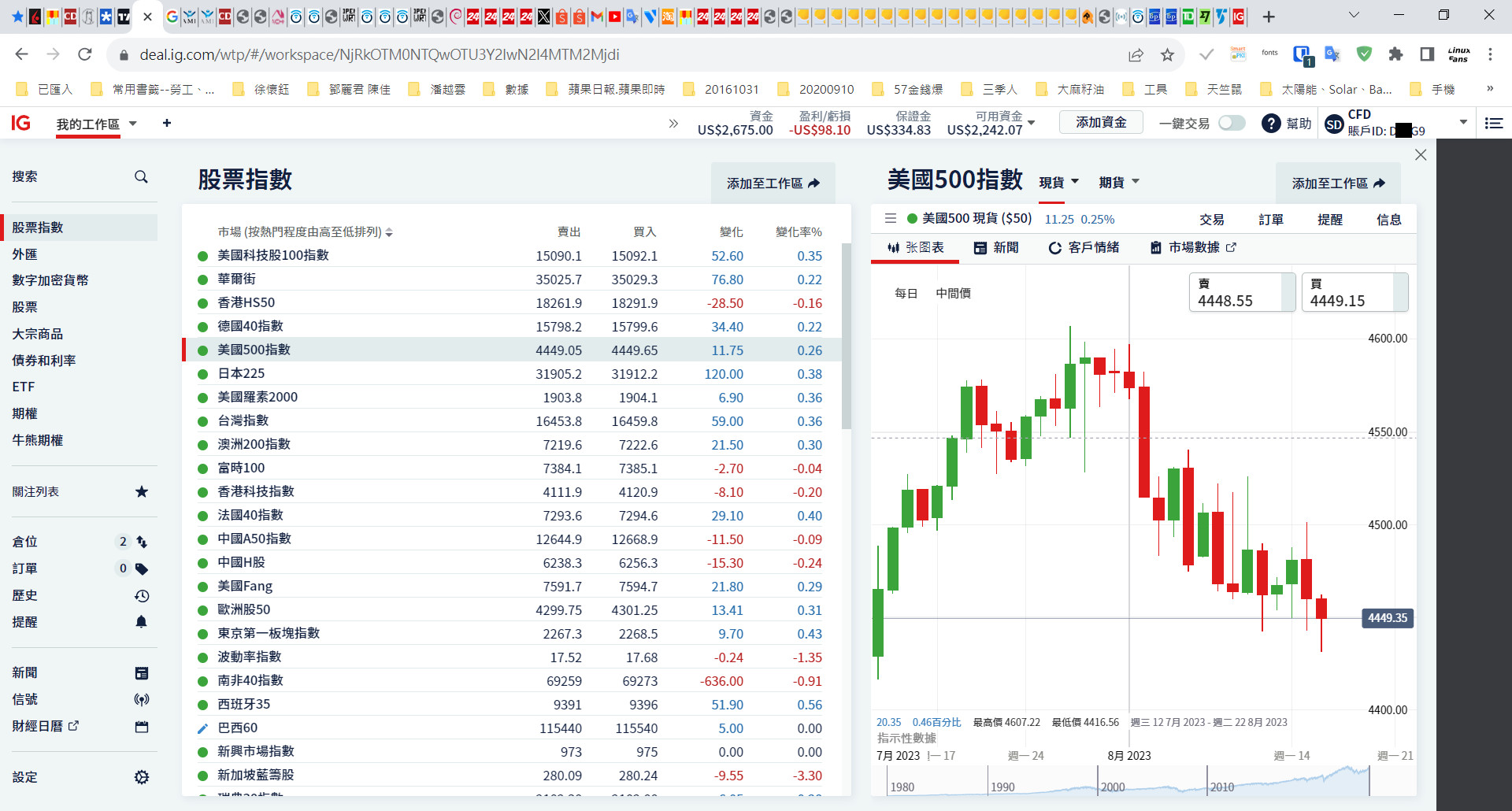Click the index list vertical scrollbar
Viewport: 1512px width, 811px height.
click(x=847, y=335)
